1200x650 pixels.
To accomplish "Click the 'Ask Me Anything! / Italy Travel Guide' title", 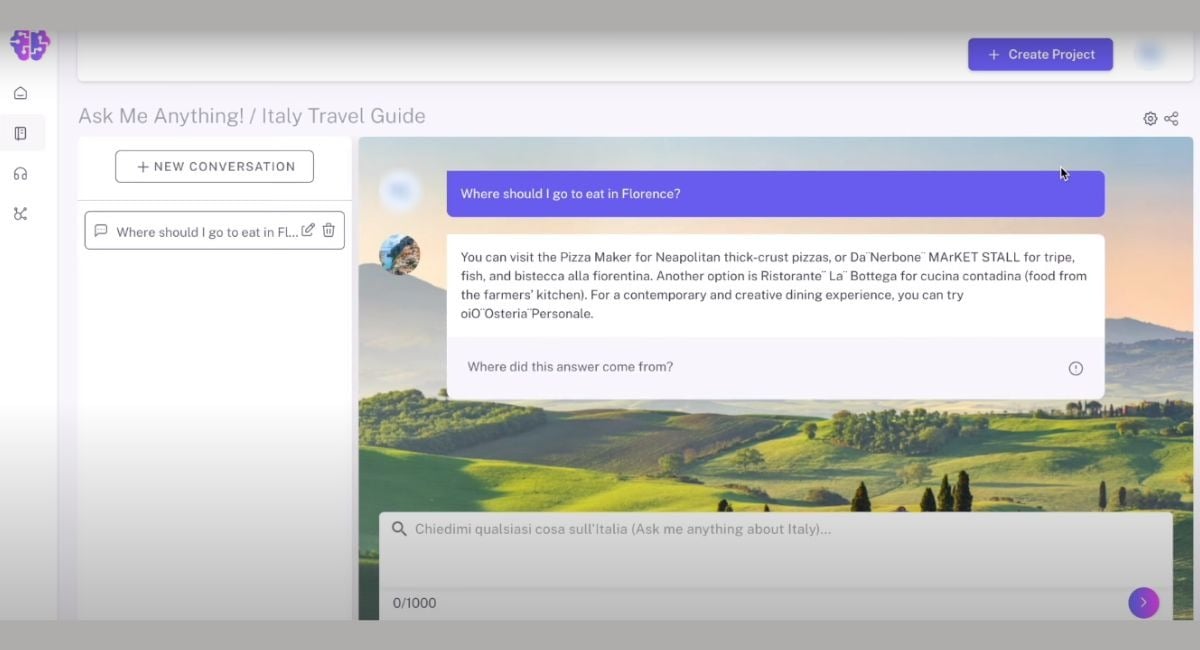I will point(252,116).
